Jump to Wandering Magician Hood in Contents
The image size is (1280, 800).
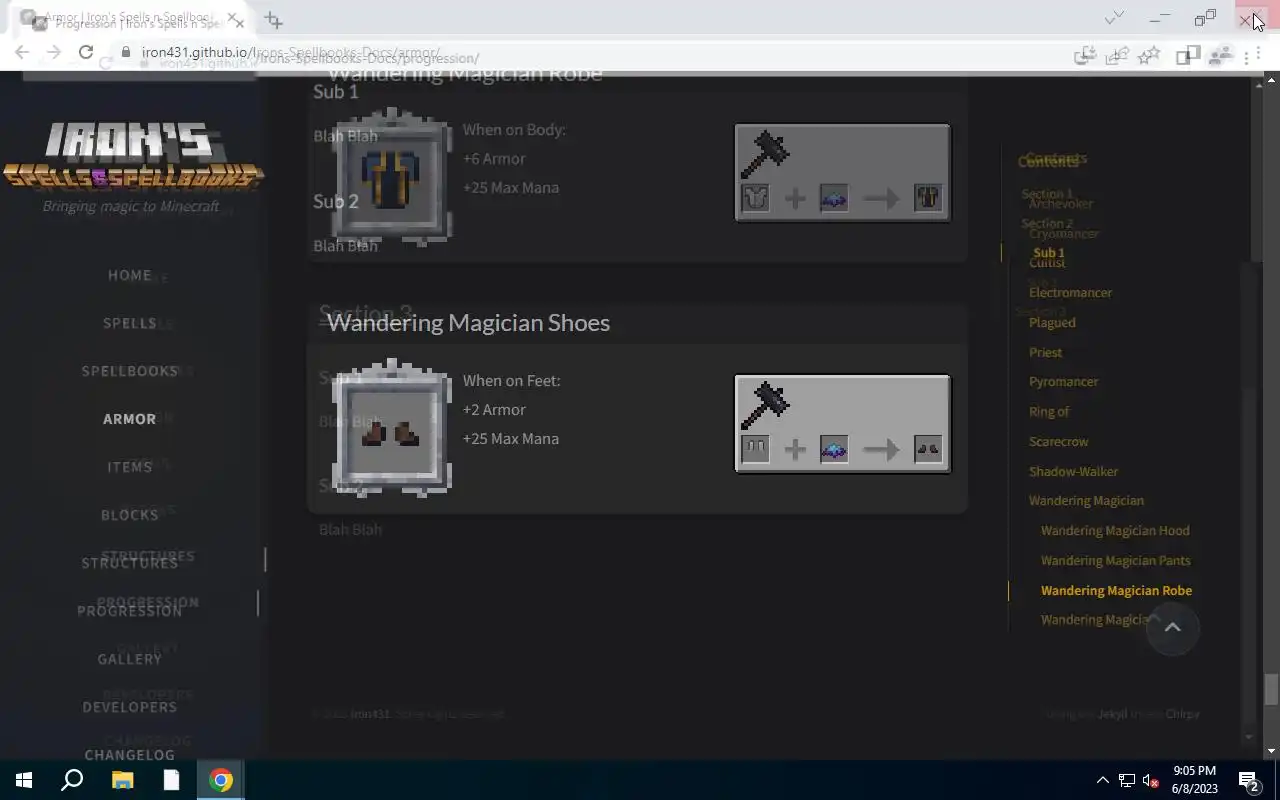click(x=1115, y=531)
